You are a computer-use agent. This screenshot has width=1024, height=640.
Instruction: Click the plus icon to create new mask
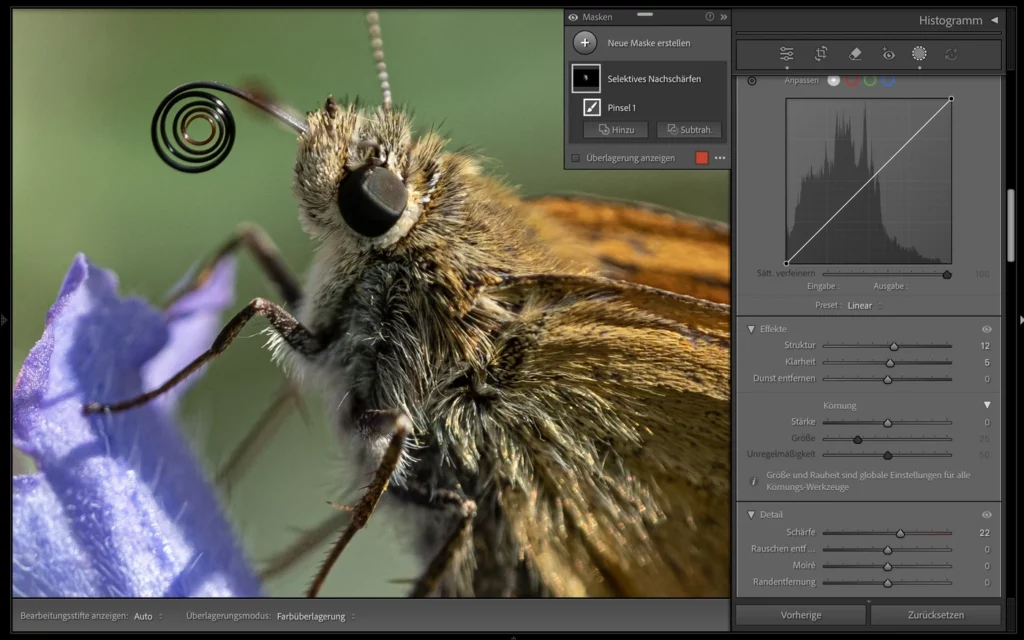coord(585,43)
